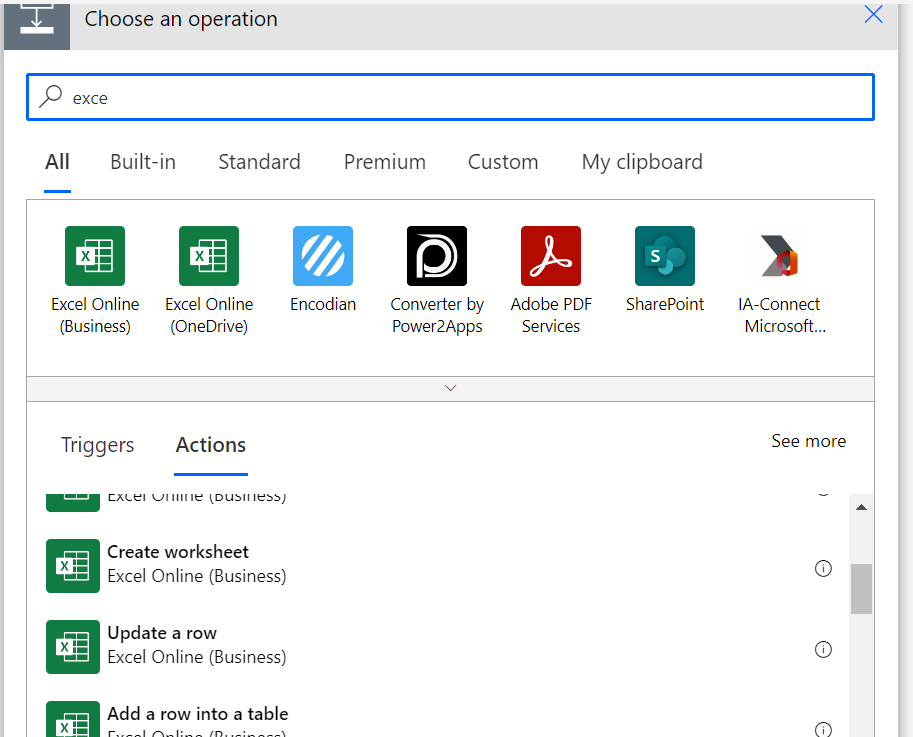Click the search box containing "exce"

(450, 97)
